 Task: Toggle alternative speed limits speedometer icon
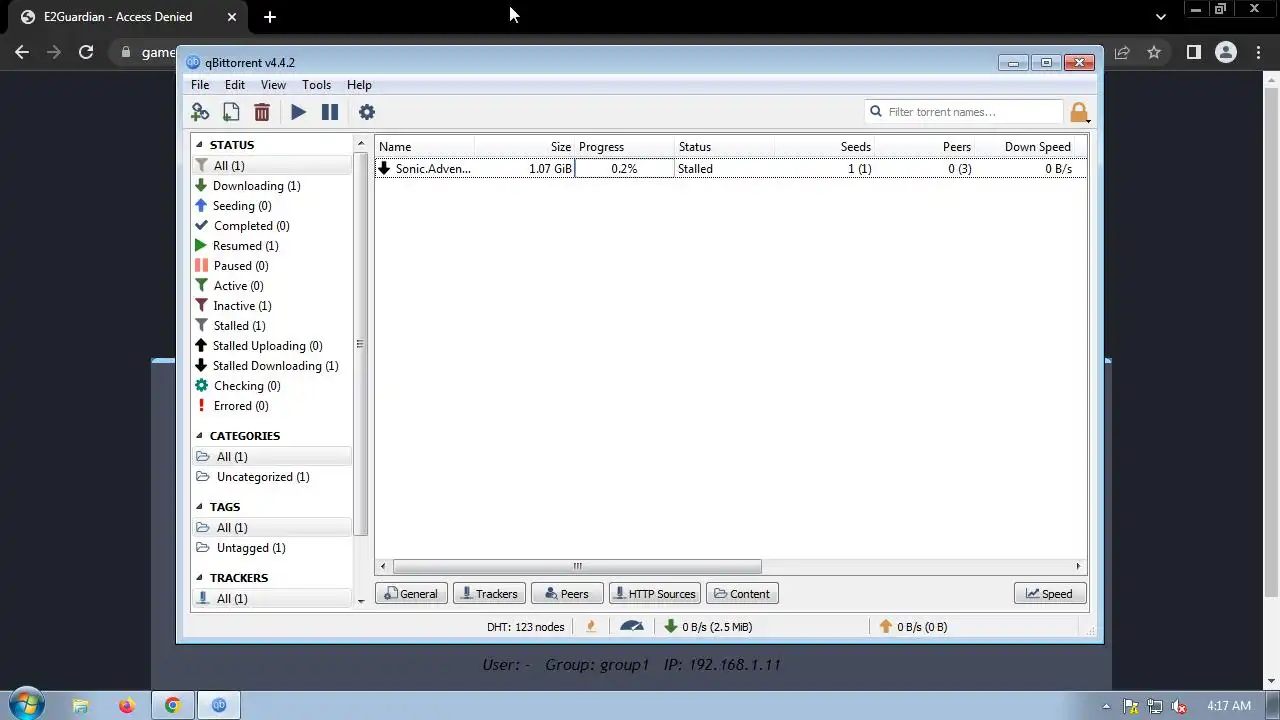click(632, 627)
